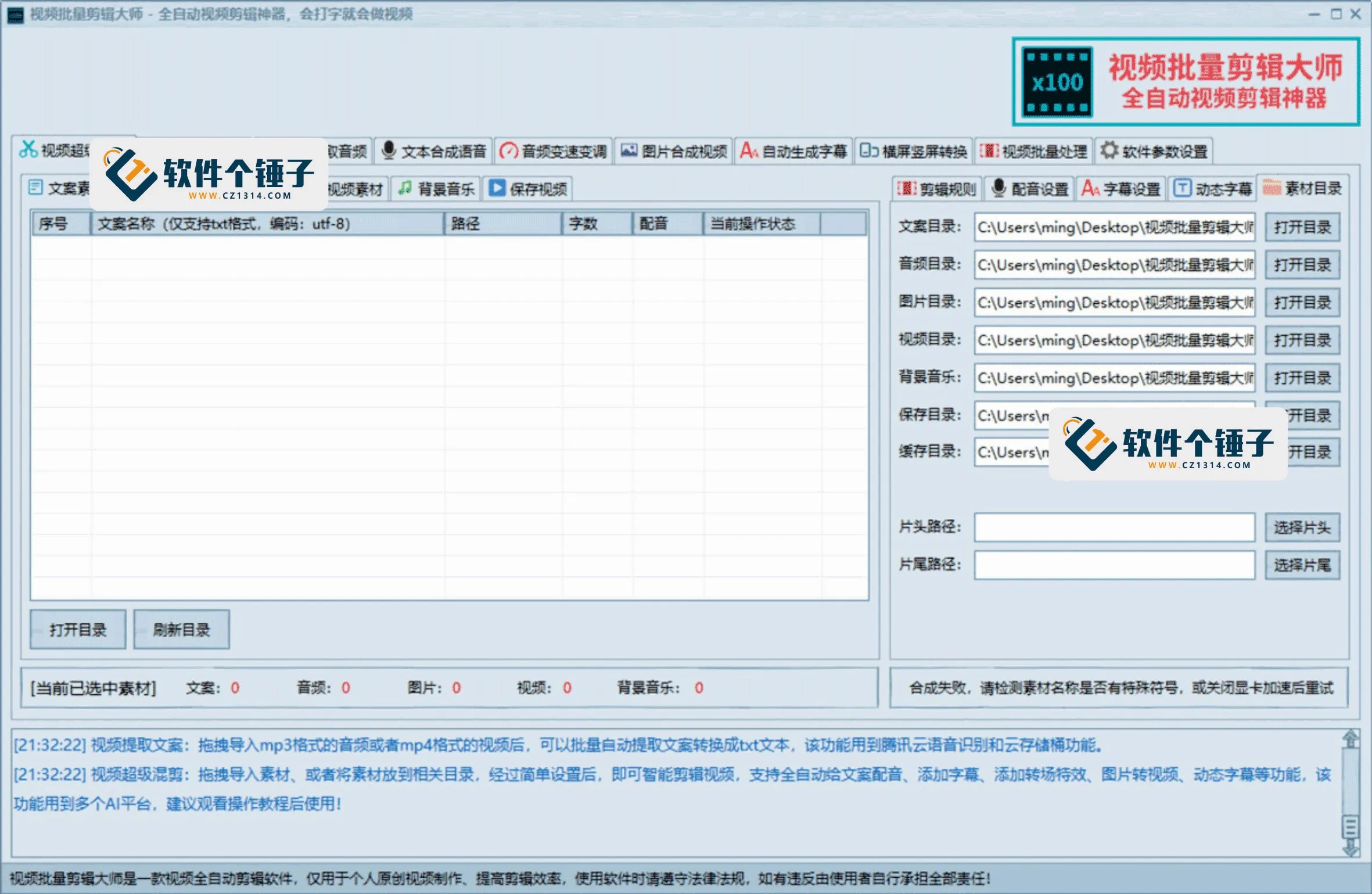
Task: Open directory for 背景音乐 path
Action: click(1302, 378)
